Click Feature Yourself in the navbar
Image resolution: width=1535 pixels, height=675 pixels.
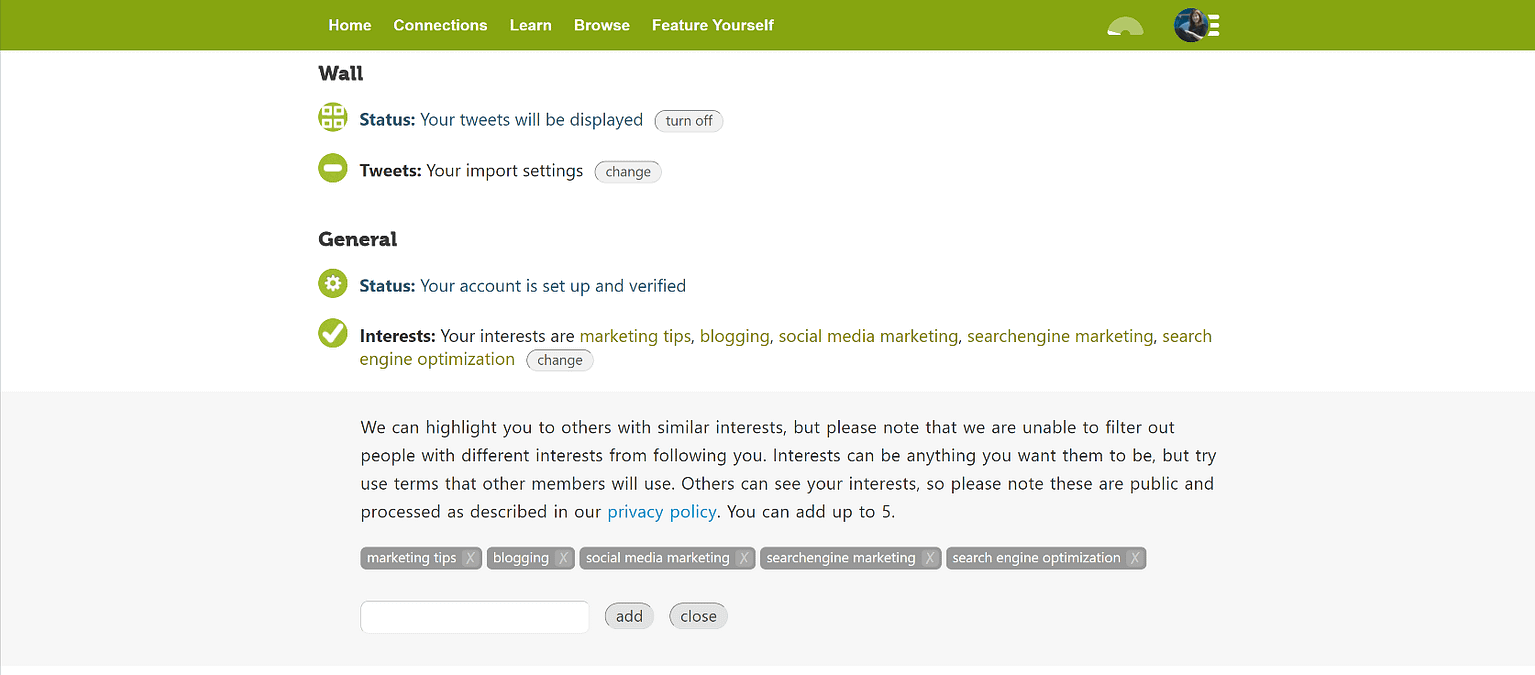pos(712,25)
